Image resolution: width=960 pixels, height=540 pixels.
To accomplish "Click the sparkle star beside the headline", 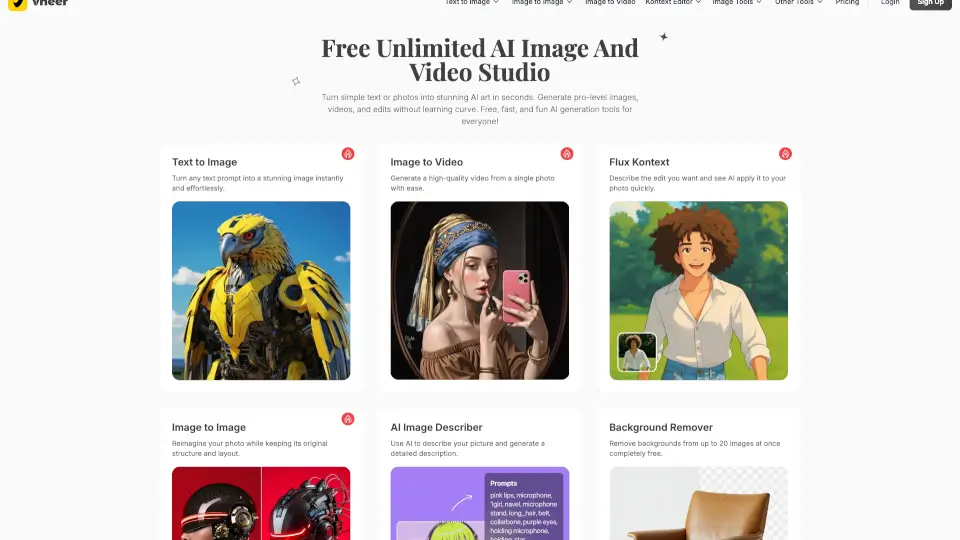I will click(x=663, y=37).
